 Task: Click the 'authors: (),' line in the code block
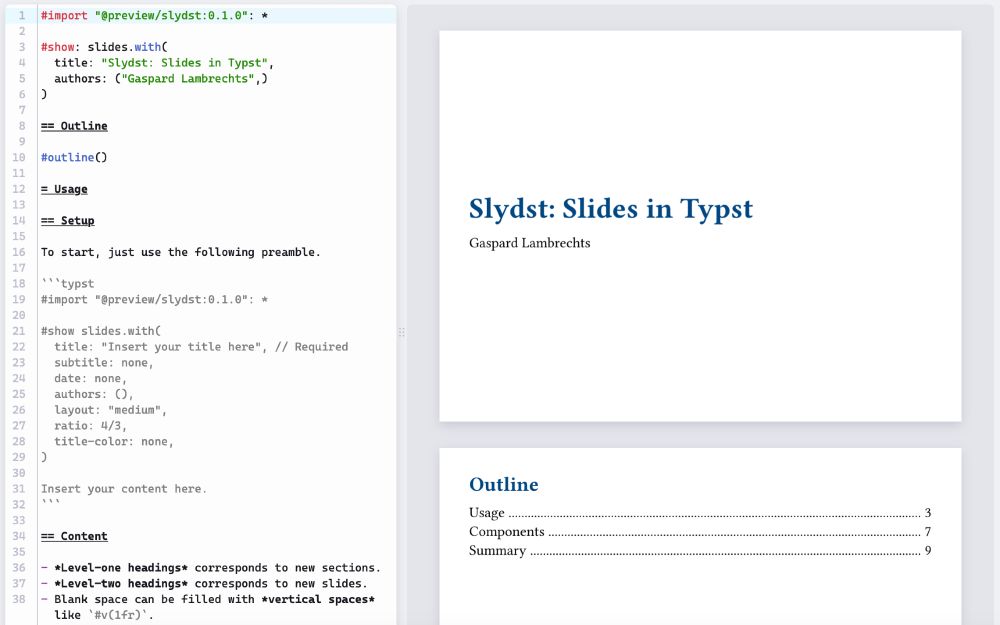coord(94,394)
